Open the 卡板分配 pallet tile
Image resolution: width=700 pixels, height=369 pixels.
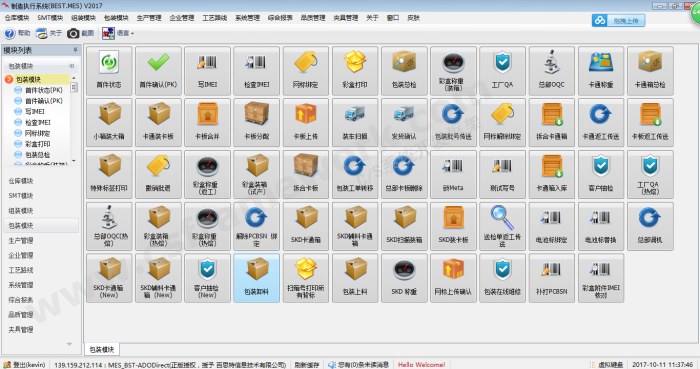click(x=257, y=122)
